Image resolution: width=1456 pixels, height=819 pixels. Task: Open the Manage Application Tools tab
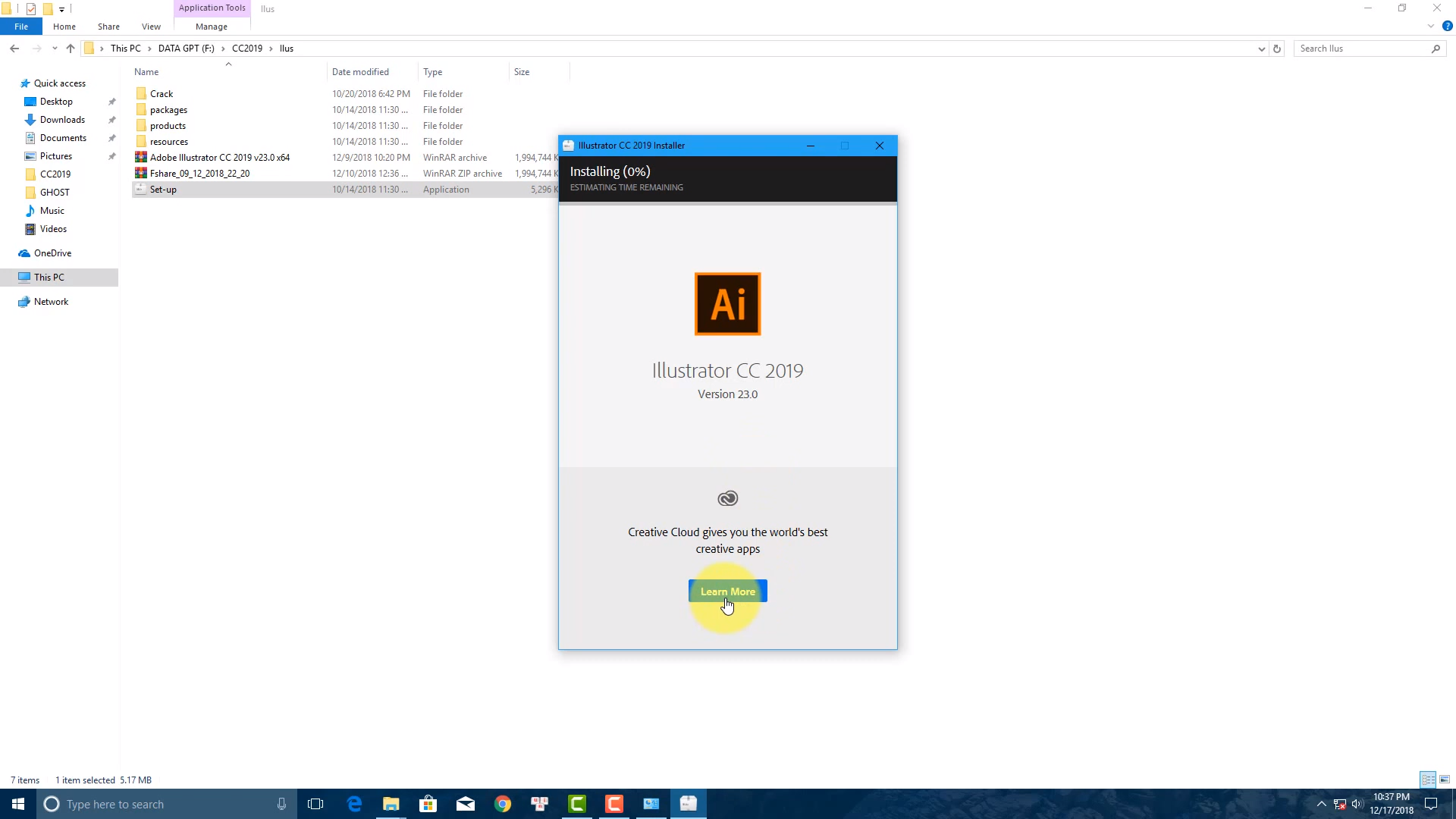point(212,27)
